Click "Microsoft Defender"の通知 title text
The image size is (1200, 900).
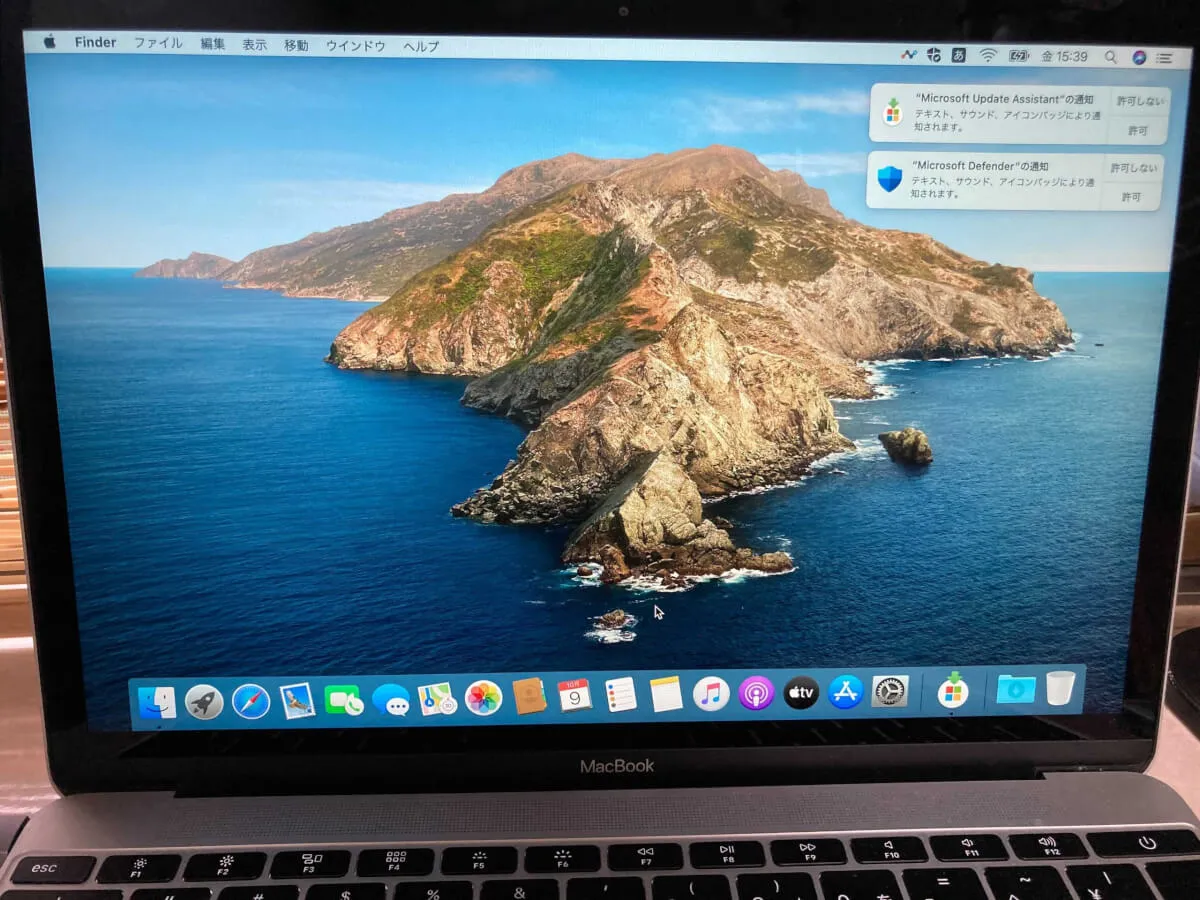[x=981, y=167]
